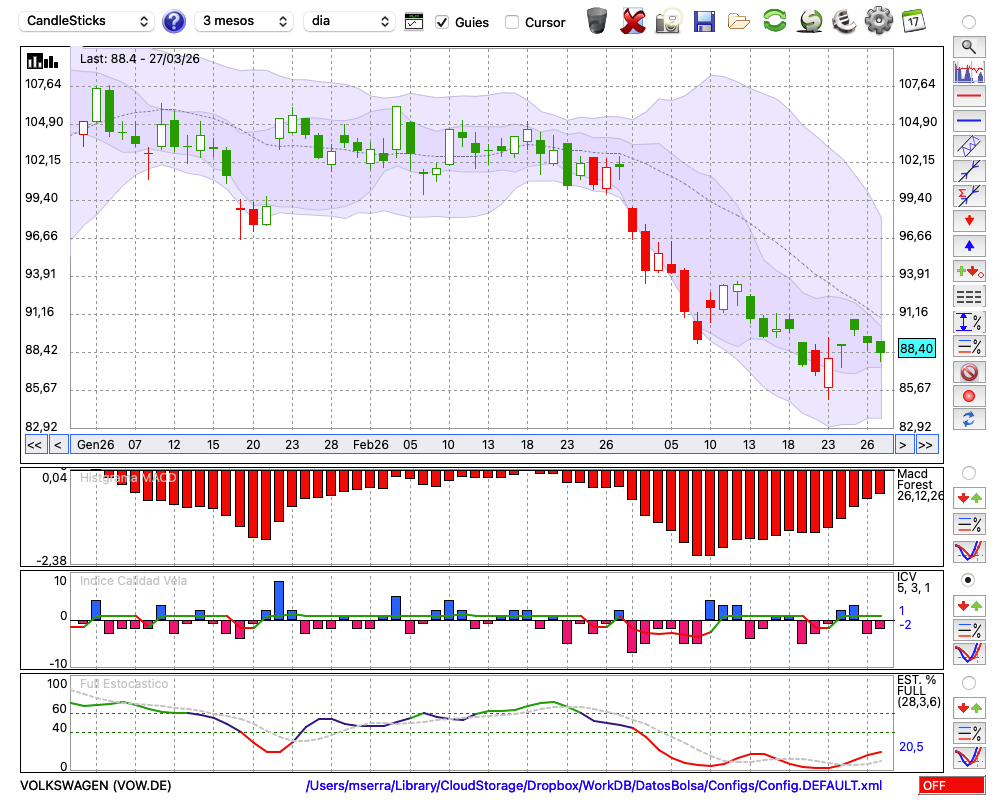Click the green circular refresh arrows icon
This screenshot has width=1000, height=800.
point(774,21)
